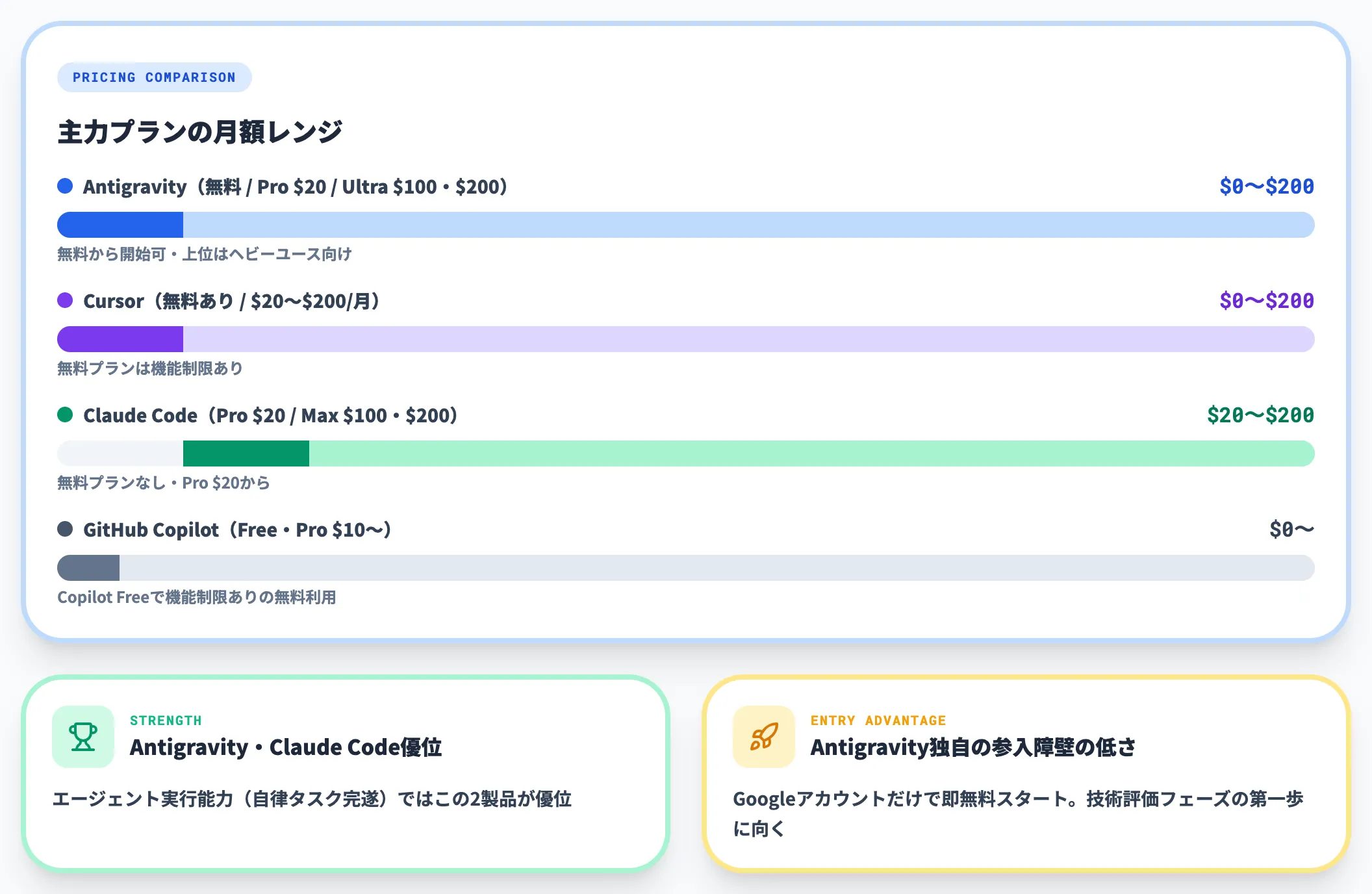The height and width of the screenshot is (894, 1372).
Task: Click the PRICING COMPARISON badge
Action: coord(155,77)
